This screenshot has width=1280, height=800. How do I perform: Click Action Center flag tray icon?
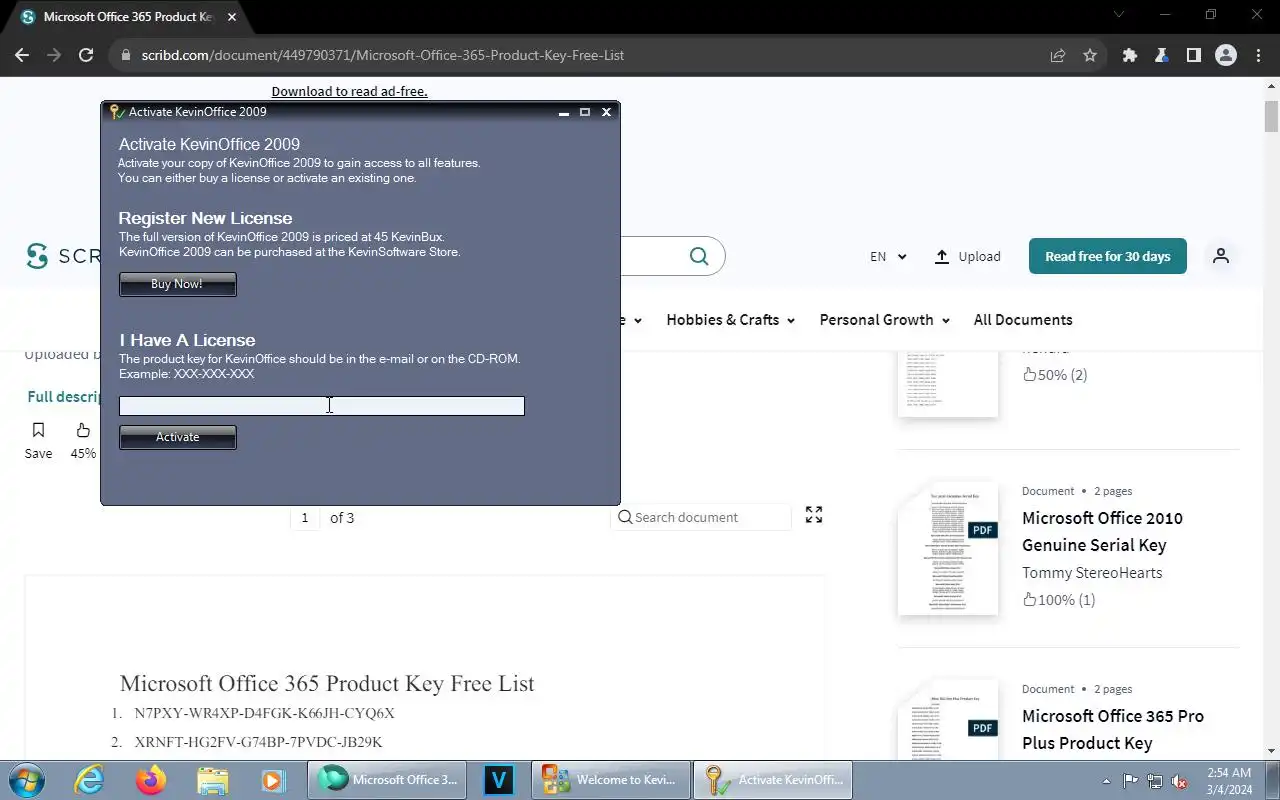(1130, 781)
